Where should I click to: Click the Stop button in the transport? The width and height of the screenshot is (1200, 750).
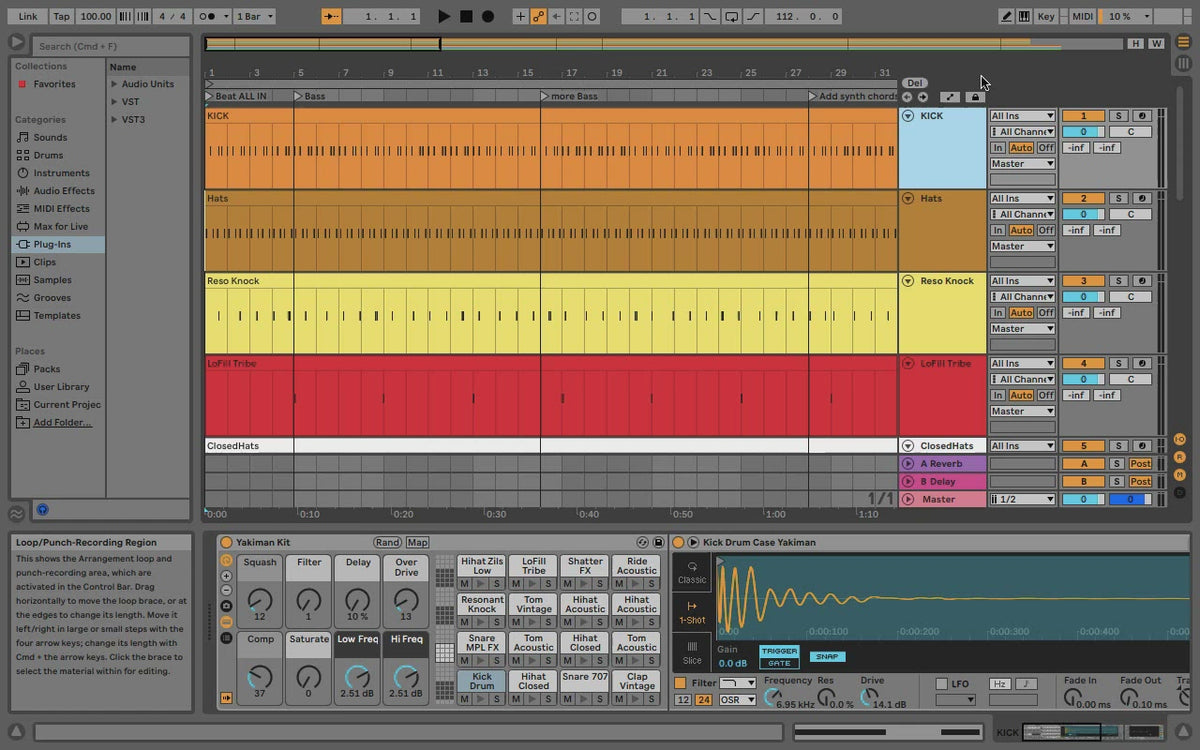[468, 16]
